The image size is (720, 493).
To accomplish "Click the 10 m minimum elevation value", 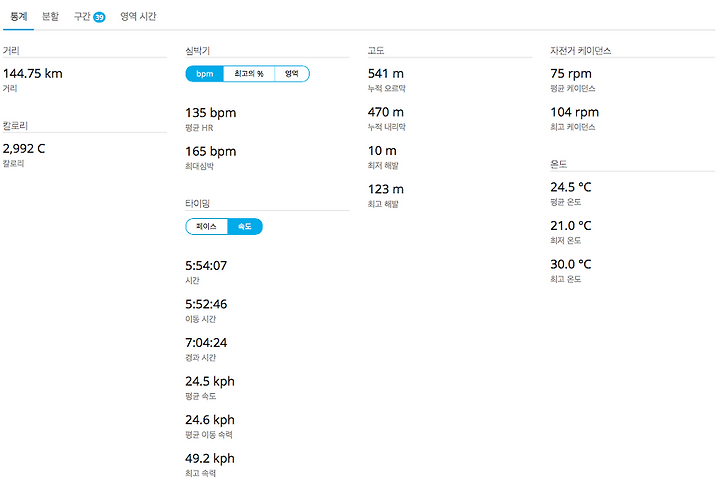I will (382, 151).
